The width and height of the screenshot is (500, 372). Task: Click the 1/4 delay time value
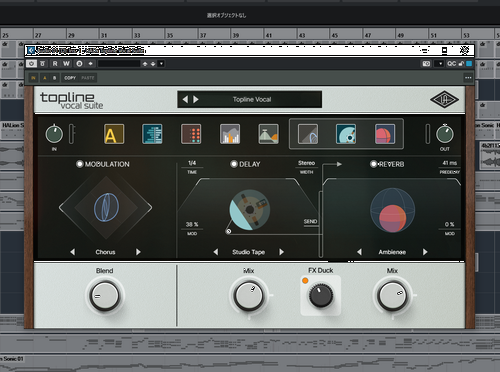pyautogui.click(x=192, y=163)
